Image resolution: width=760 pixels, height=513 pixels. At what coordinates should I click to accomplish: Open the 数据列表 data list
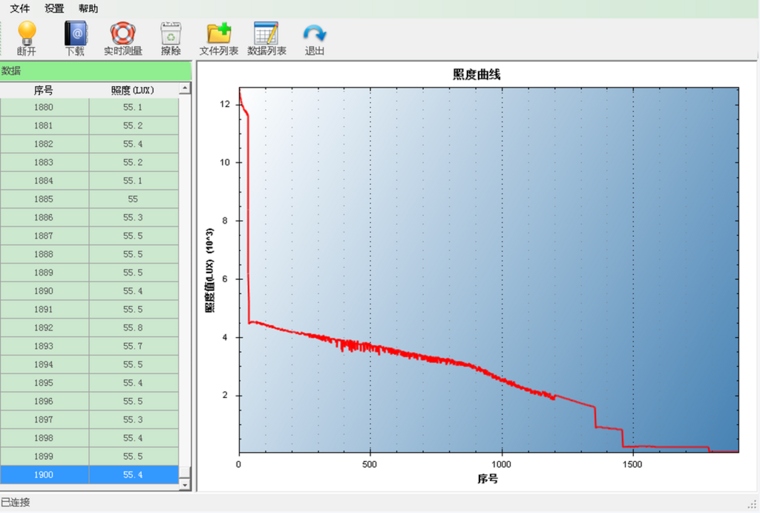(266, 37)
